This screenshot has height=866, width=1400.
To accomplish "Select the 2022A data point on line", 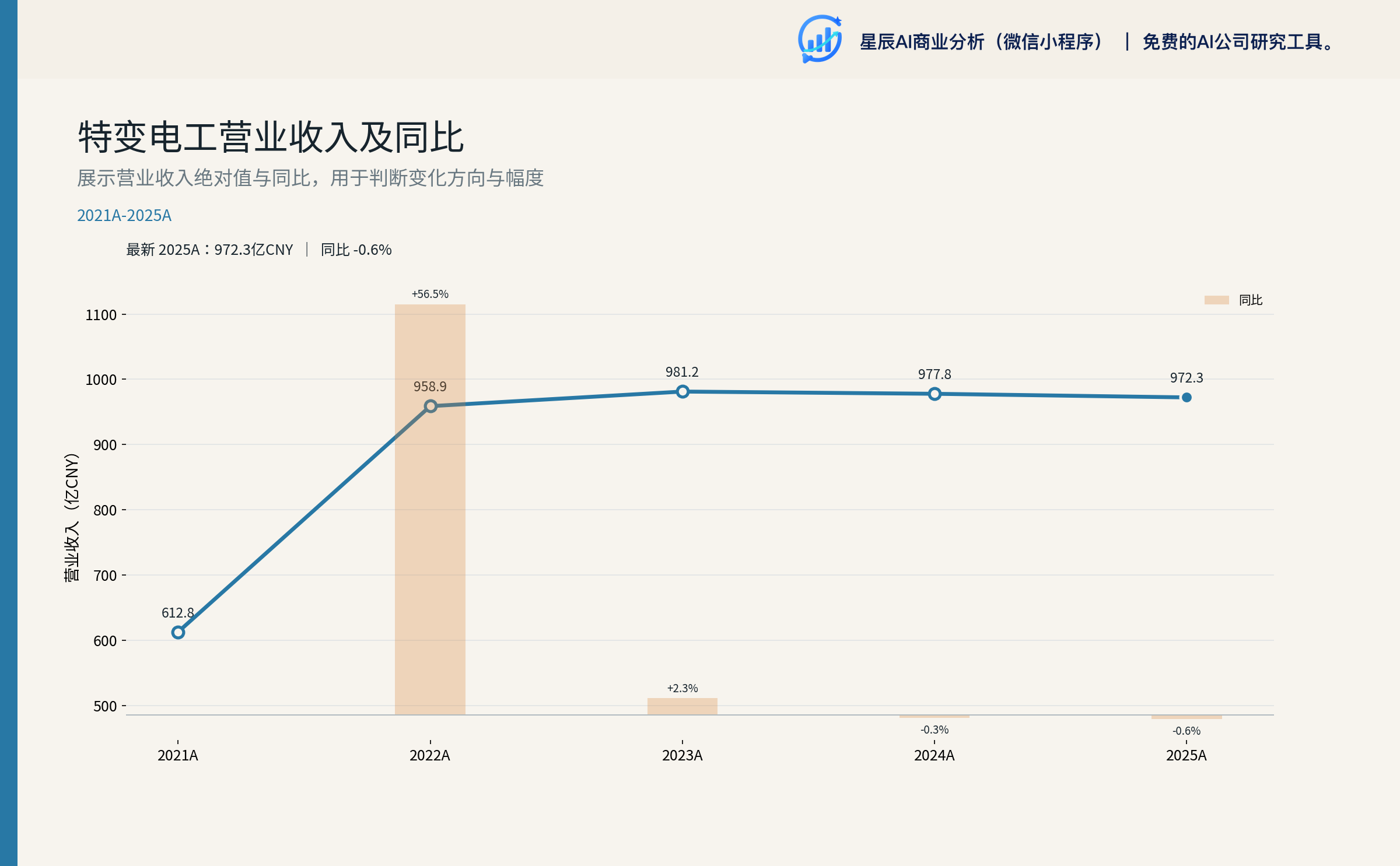I will 430,406.
